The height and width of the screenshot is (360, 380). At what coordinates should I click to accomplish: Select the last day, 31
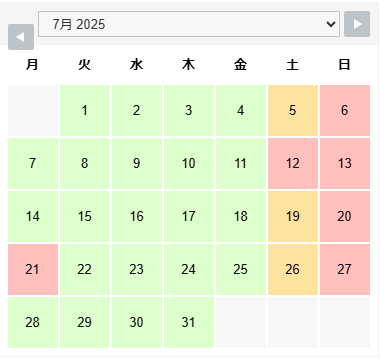[x=189, y=322]
